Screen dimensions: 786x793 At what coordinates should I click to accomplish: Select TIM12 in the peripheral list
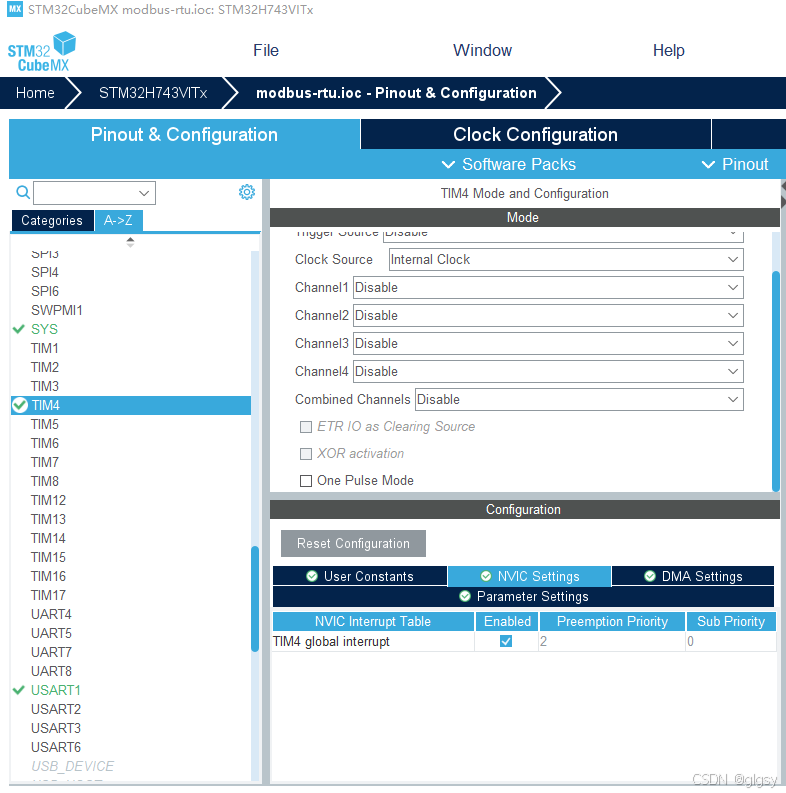point(48,500)
